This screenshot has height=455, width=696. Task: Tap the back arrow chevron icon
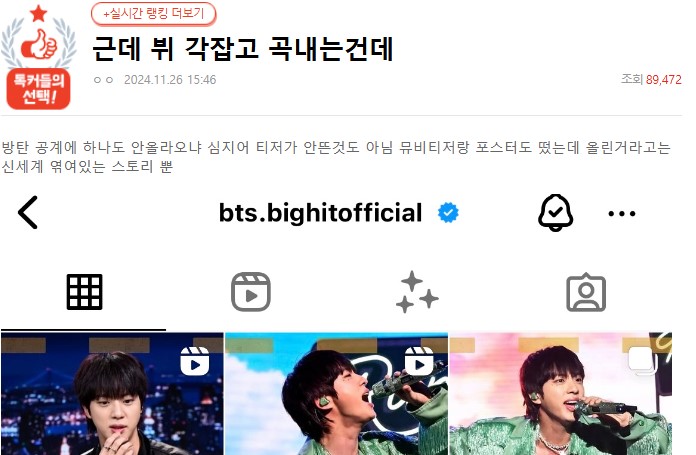click(x=28, y=212)
